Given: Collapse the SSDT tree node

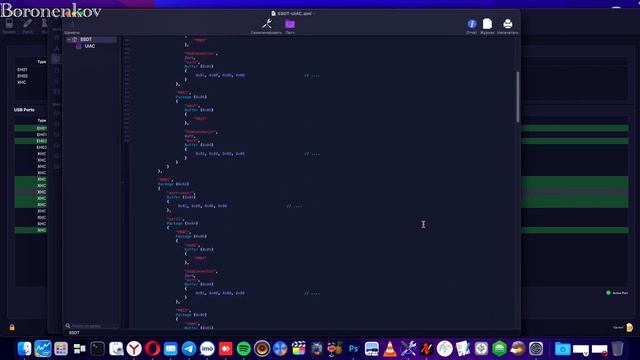Looking at the screenshot, I should 69,40.
